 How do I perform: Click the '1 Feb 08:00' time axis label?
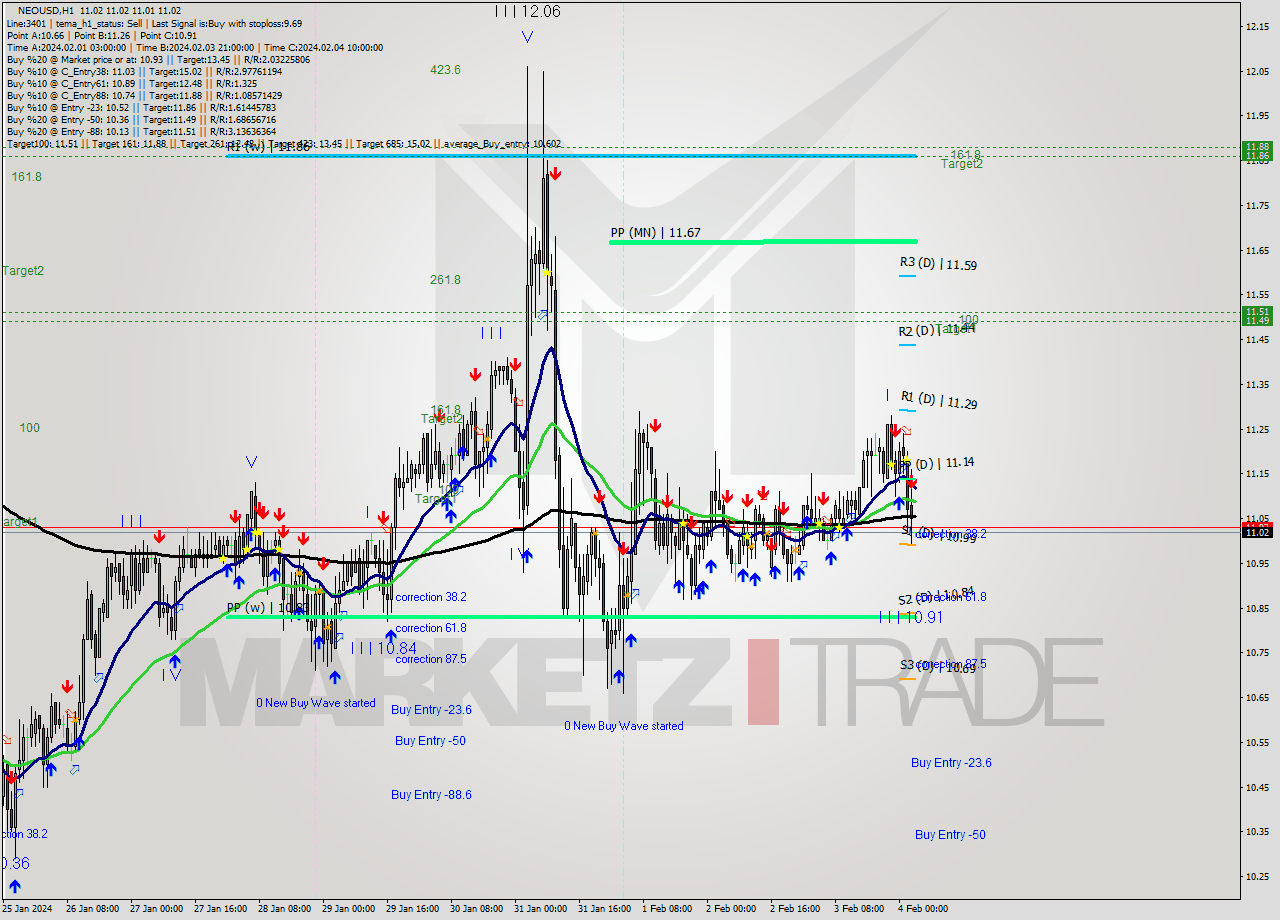point(666,909)
